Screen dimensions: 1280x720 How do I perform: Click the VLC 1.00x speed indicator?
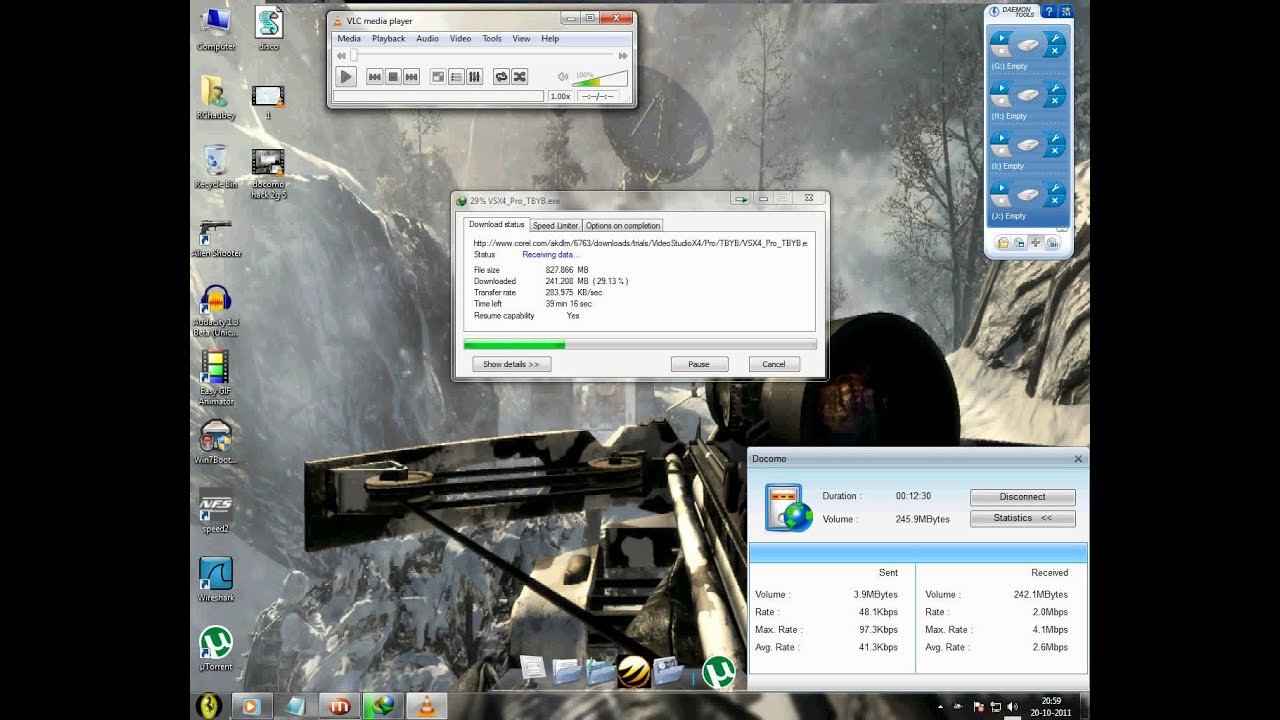click(x=560, y=96)
